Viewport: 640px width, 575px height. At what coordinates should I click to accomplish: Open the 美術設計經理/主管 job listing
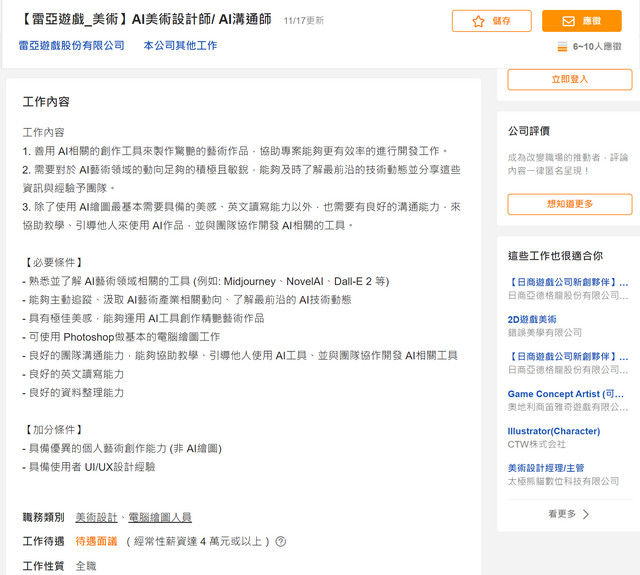546,468
